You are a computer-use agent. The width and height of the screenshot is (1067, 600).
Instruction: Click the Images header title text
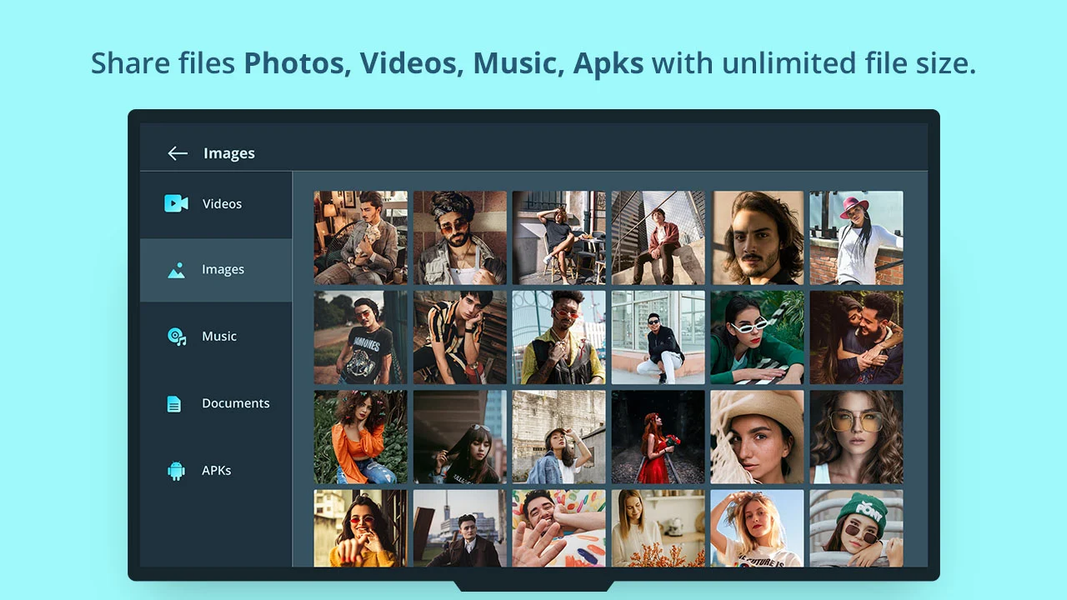pyautogui.click(x=229, y=152)
